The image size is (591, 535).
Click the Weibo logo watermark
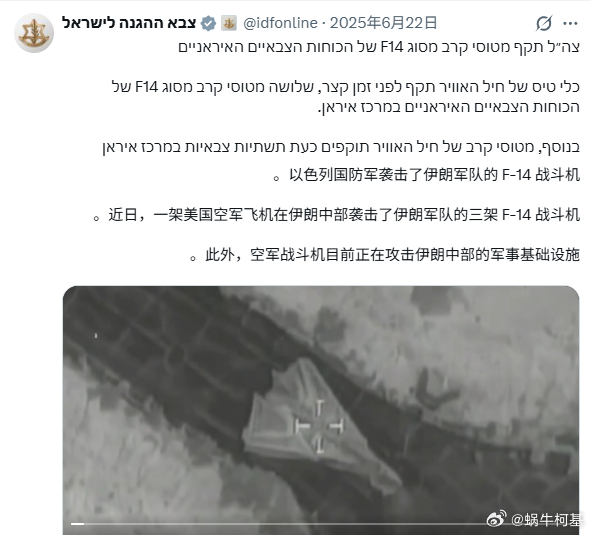tap(497, 519)
